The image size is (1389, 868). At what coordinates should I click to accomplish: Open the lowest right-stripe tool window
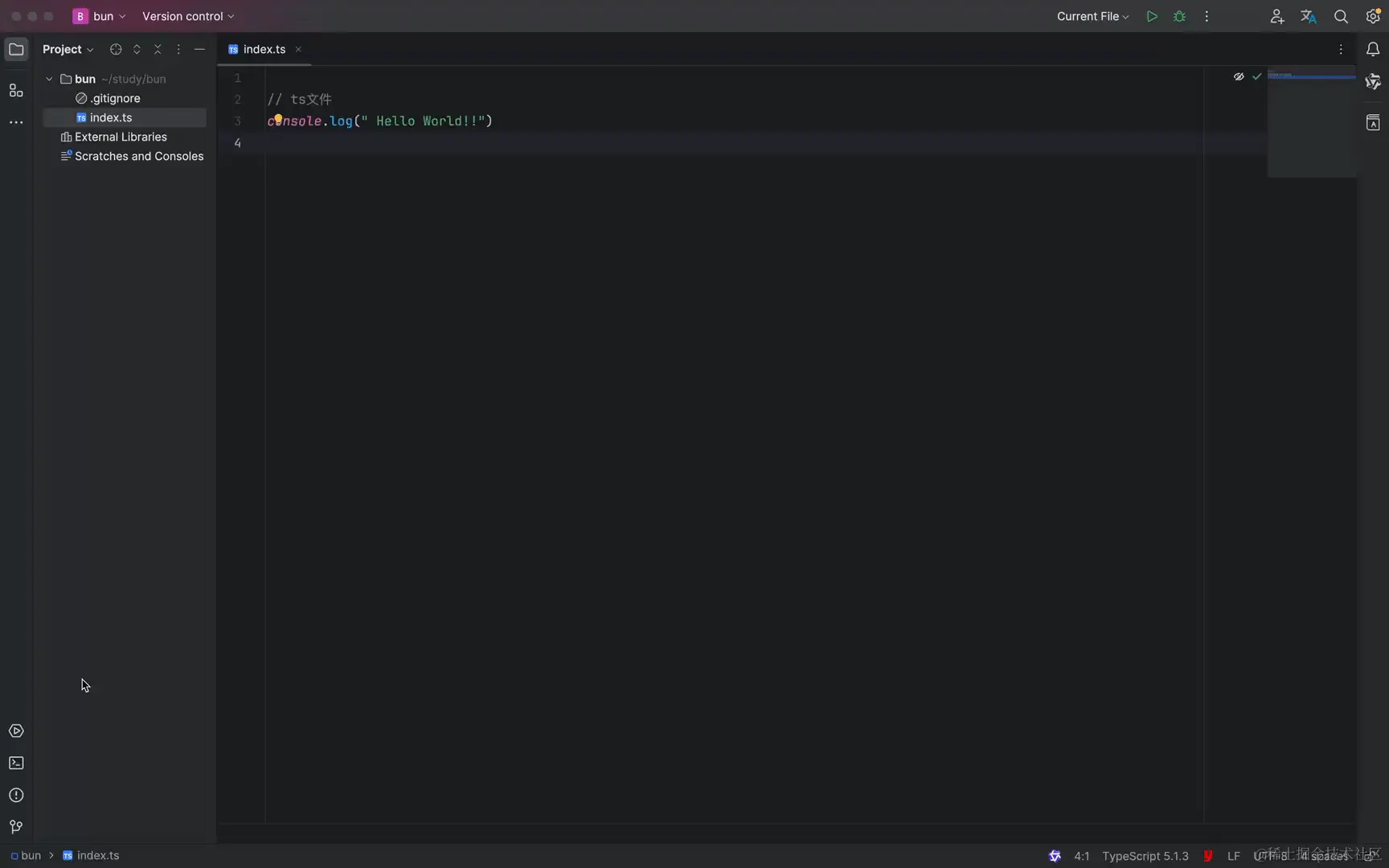point(1373,123)
